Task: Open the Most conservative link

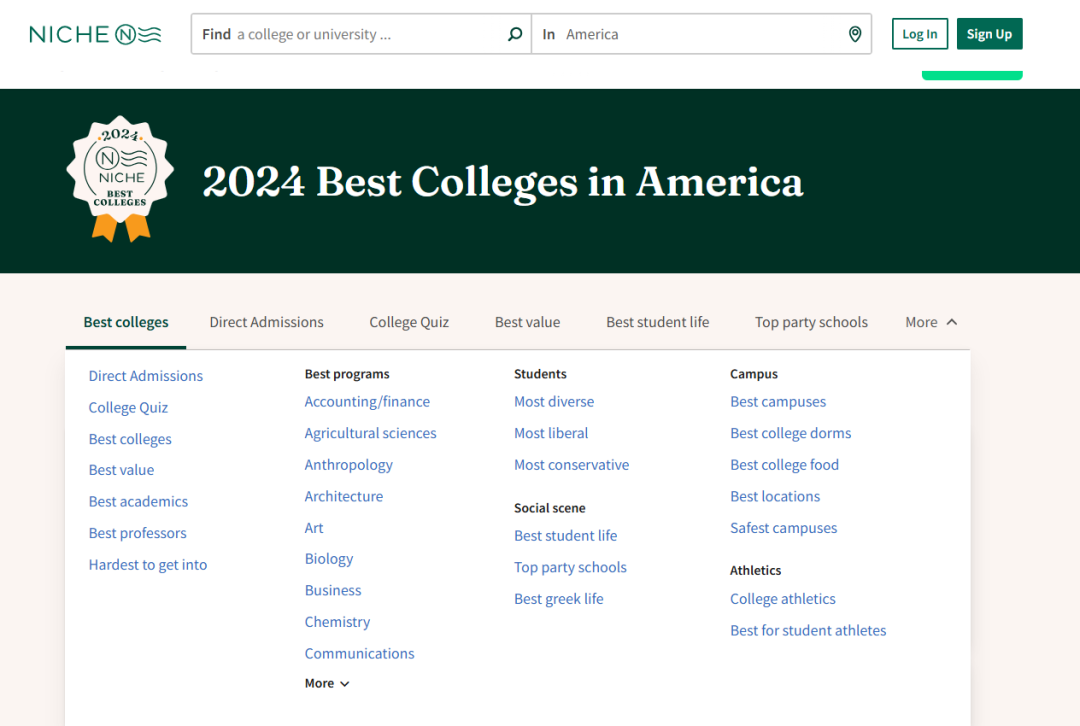Action: point(572,465)
